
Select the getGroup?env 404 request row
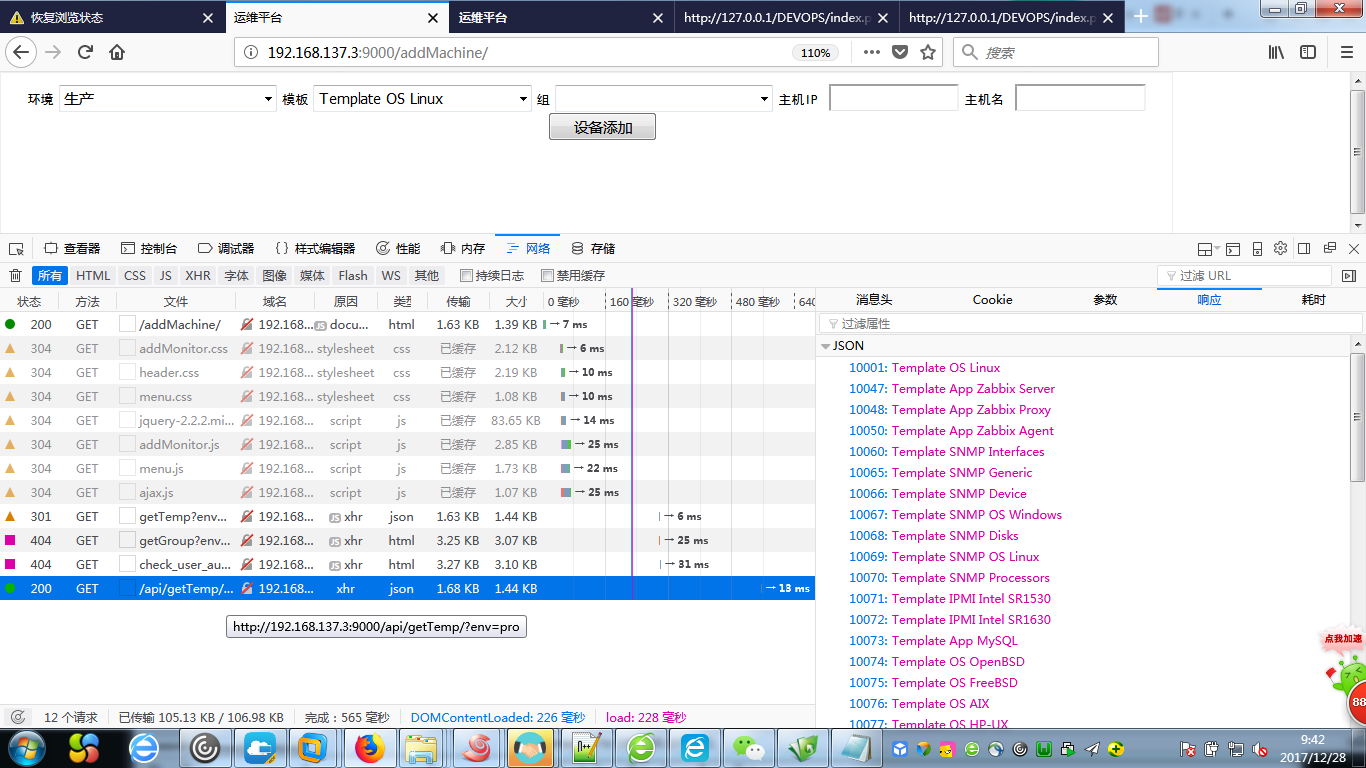[407, 540]
